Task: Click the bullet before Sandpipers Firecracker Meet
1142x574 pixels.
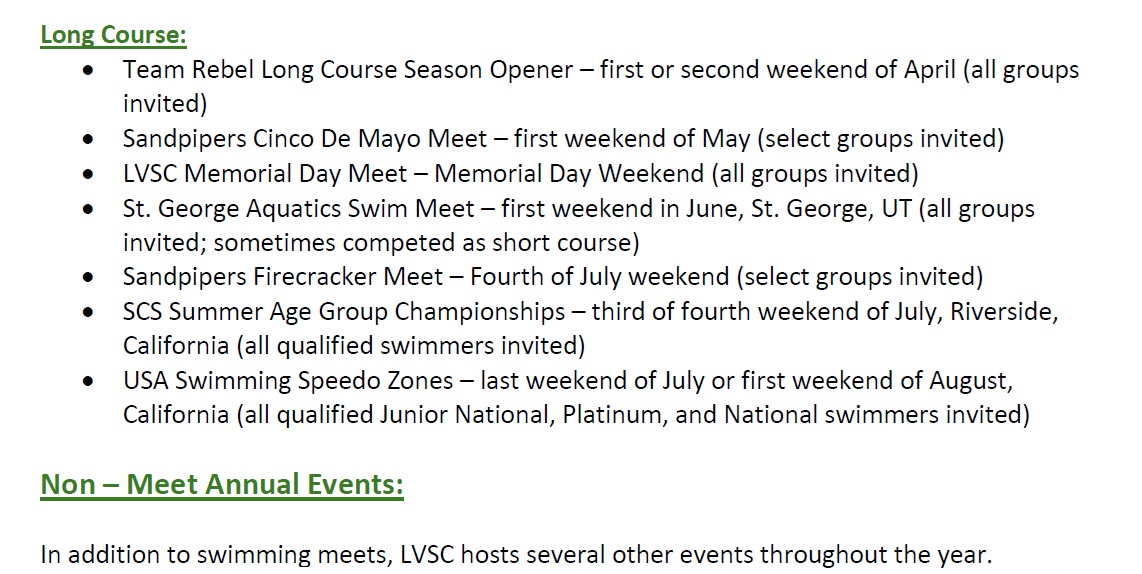Action: 91,279
